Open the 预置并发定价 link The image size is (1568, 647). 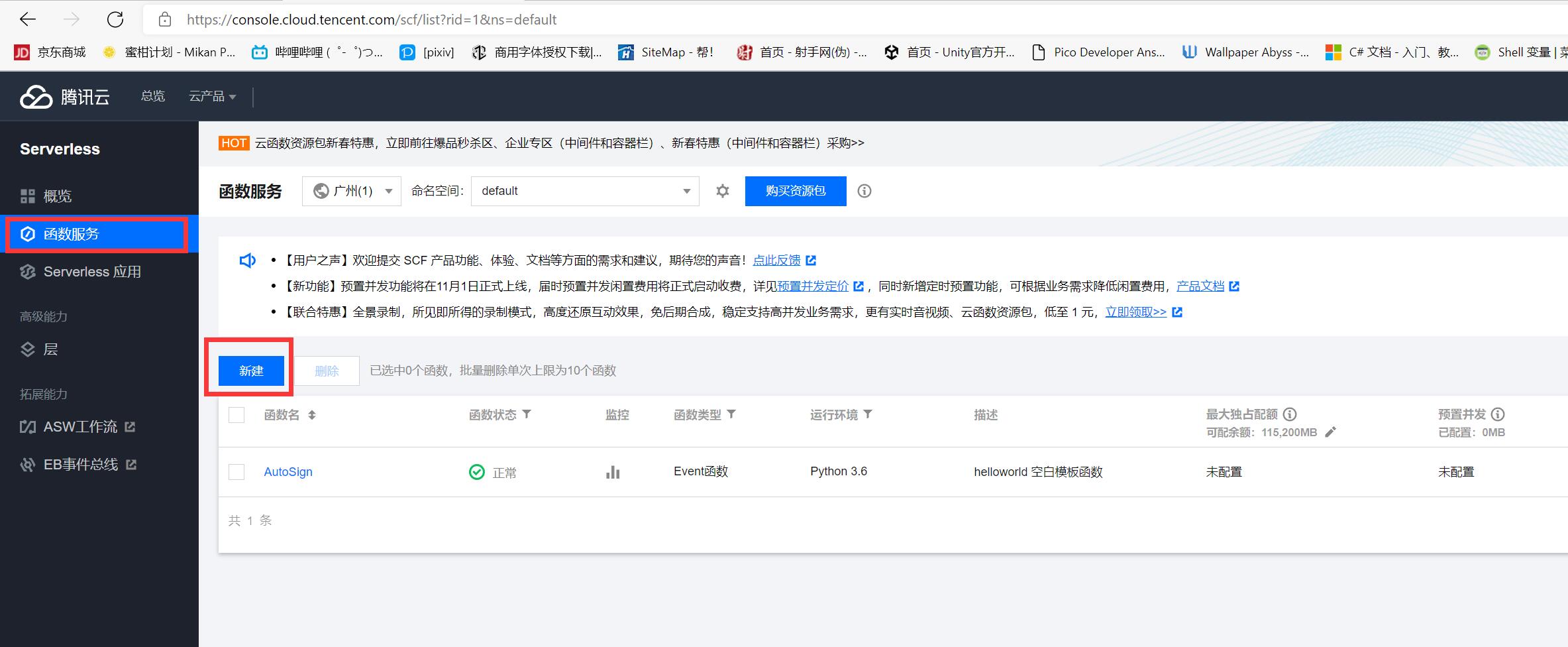813,286
